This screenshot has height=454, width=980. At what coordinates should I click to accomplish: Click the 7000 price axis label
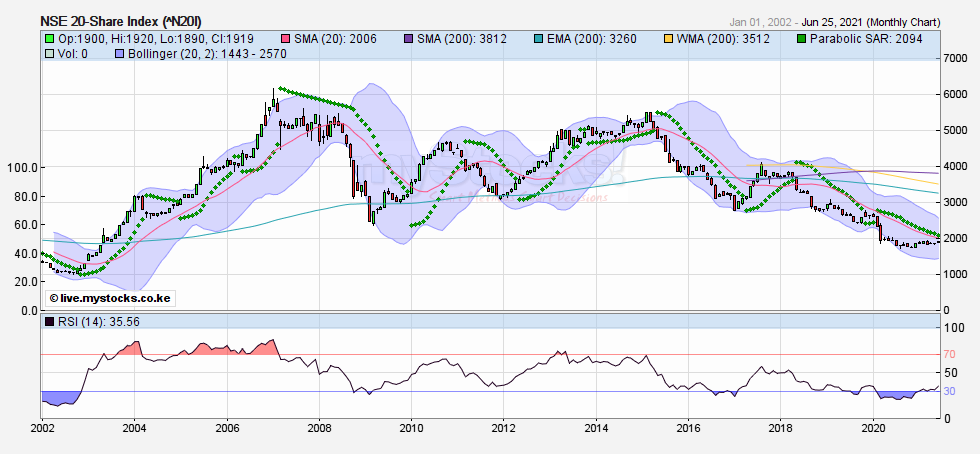coord(956,59)
